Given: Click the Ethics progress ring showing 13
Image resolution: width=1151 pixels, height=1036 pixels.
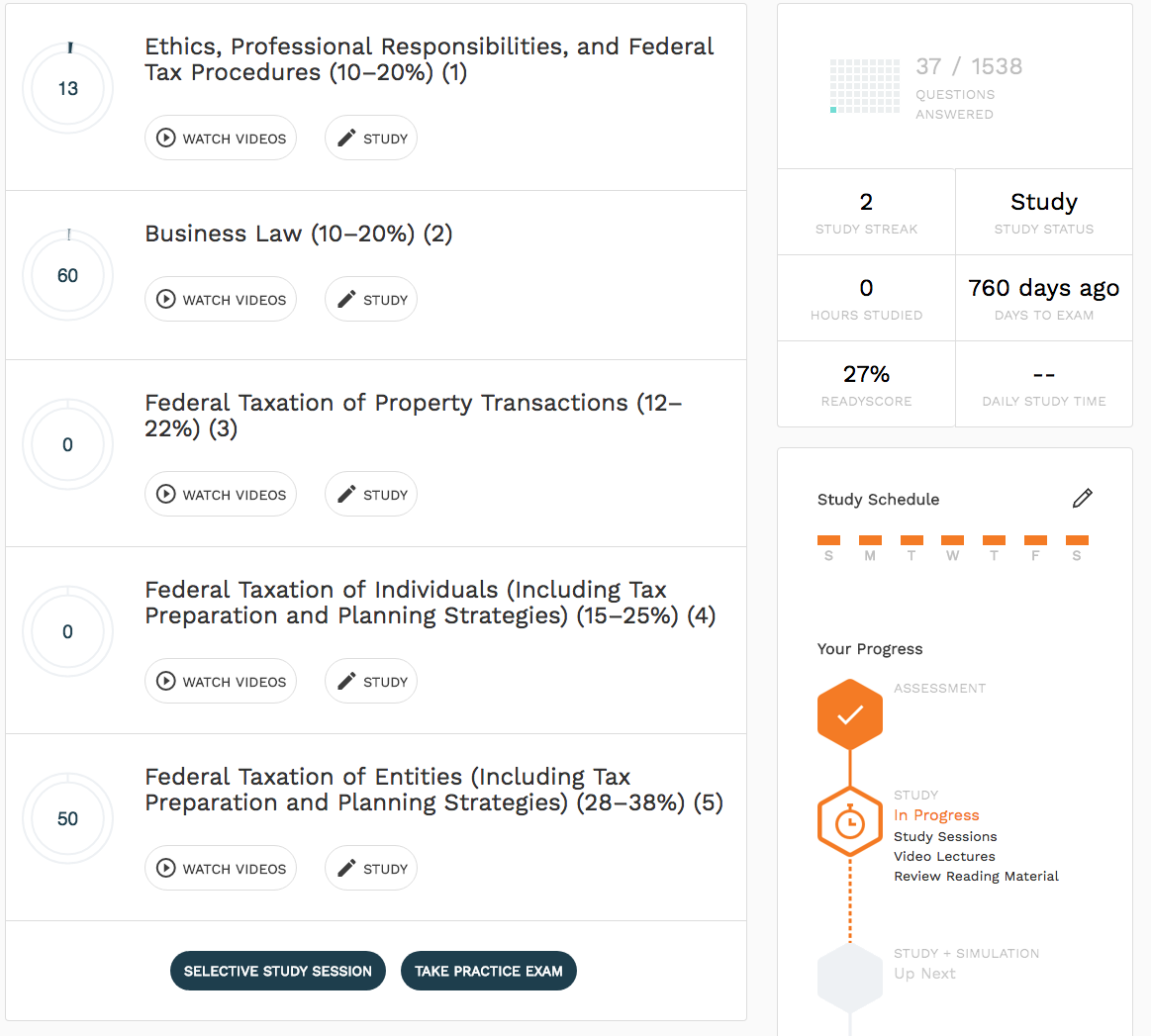Looking at the screenshot, I should tap(67, 89).
